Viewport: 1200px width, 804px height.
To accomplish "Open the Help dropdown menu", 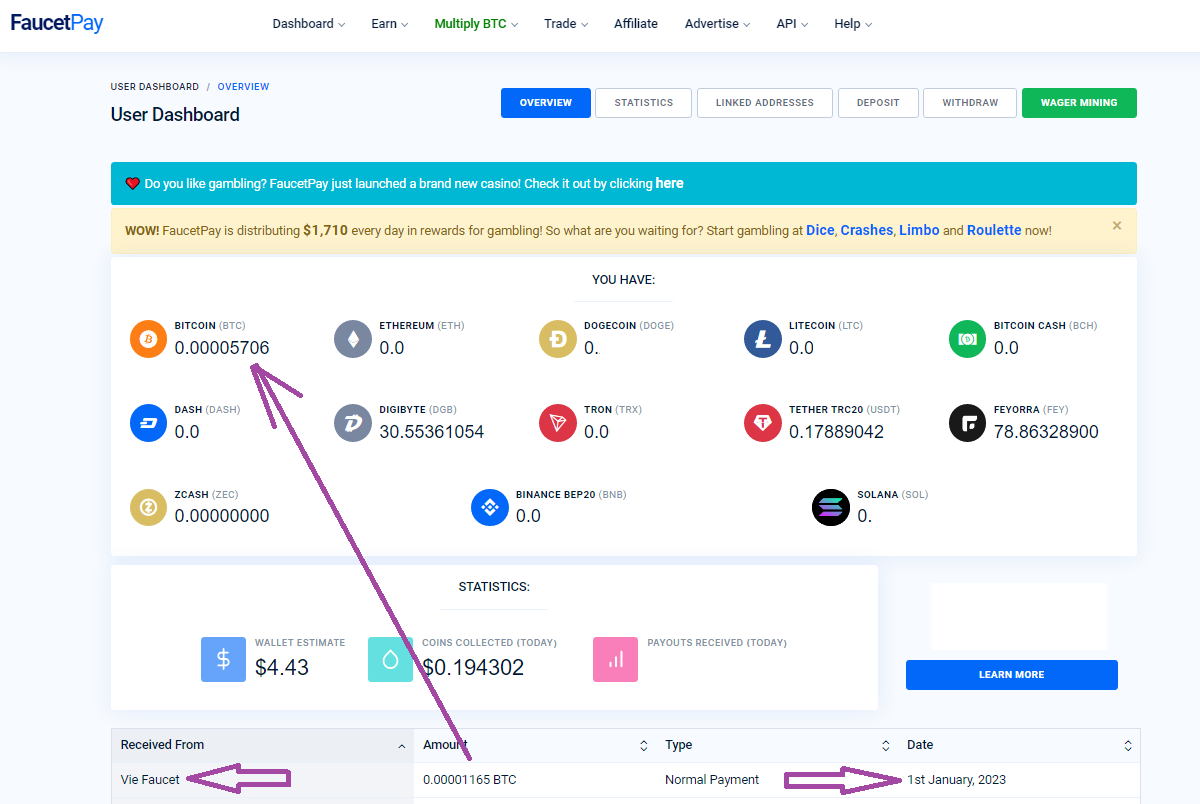I will point(853,24).
